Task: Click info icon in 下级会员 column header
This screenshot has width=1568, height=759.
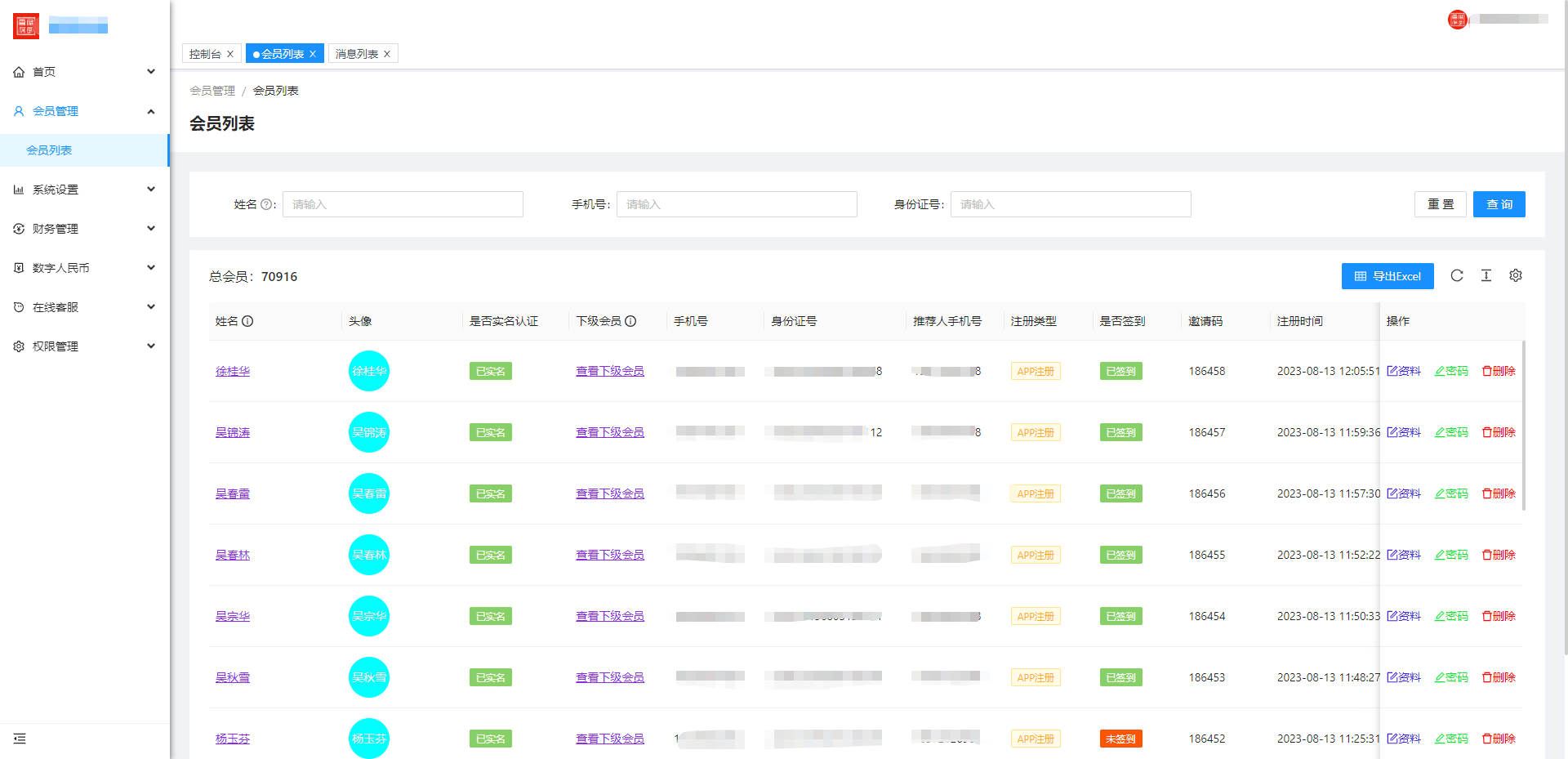Action: click(630, 321)
